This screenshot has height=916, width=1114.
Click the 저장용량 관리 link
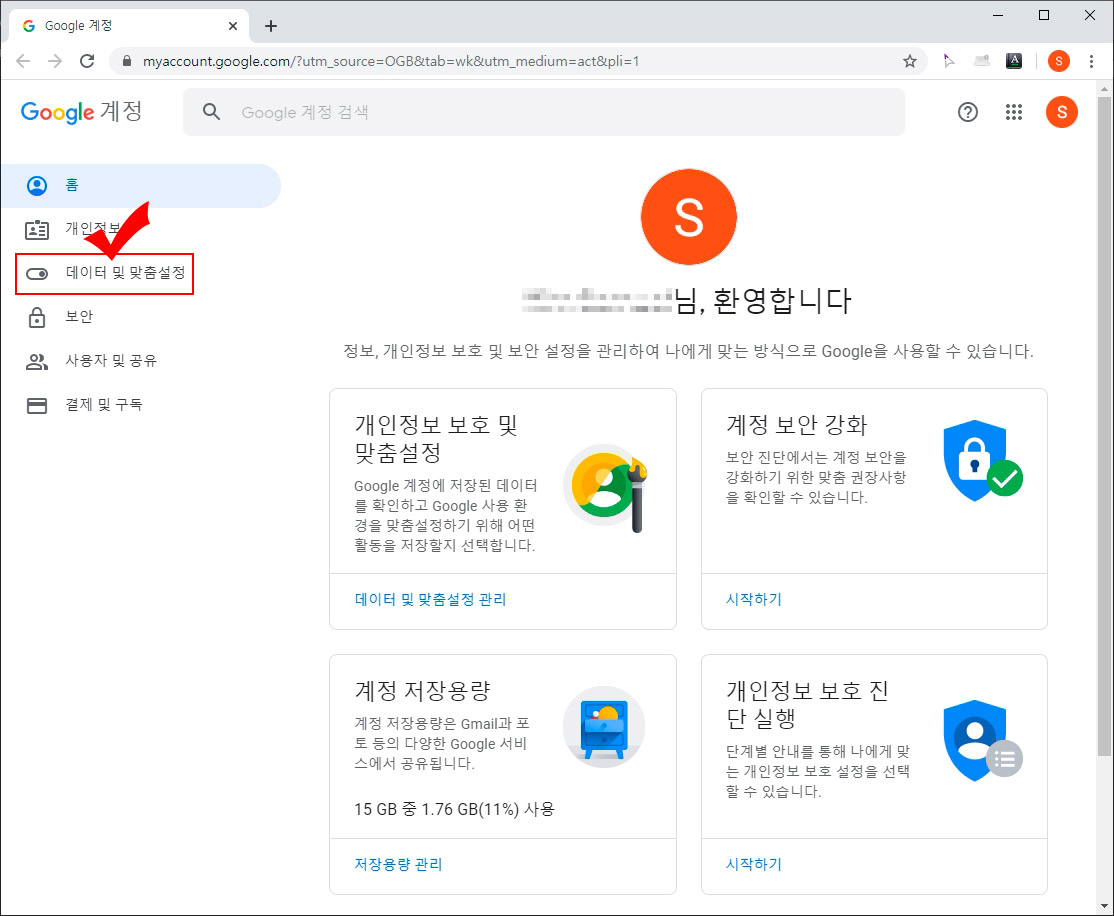(399, 865)
